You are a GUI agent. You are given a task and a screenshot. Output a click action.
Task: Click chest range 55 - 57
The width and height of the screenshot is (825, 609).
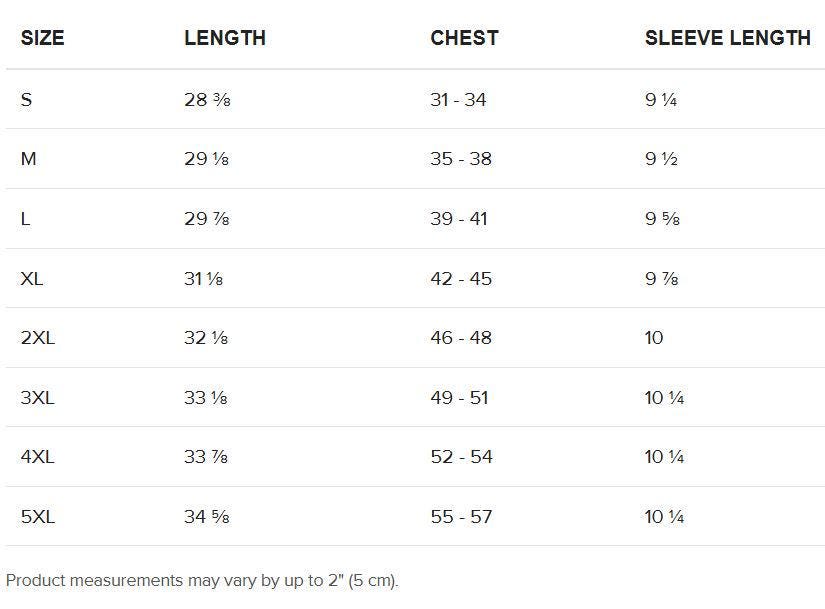point(461,517)
